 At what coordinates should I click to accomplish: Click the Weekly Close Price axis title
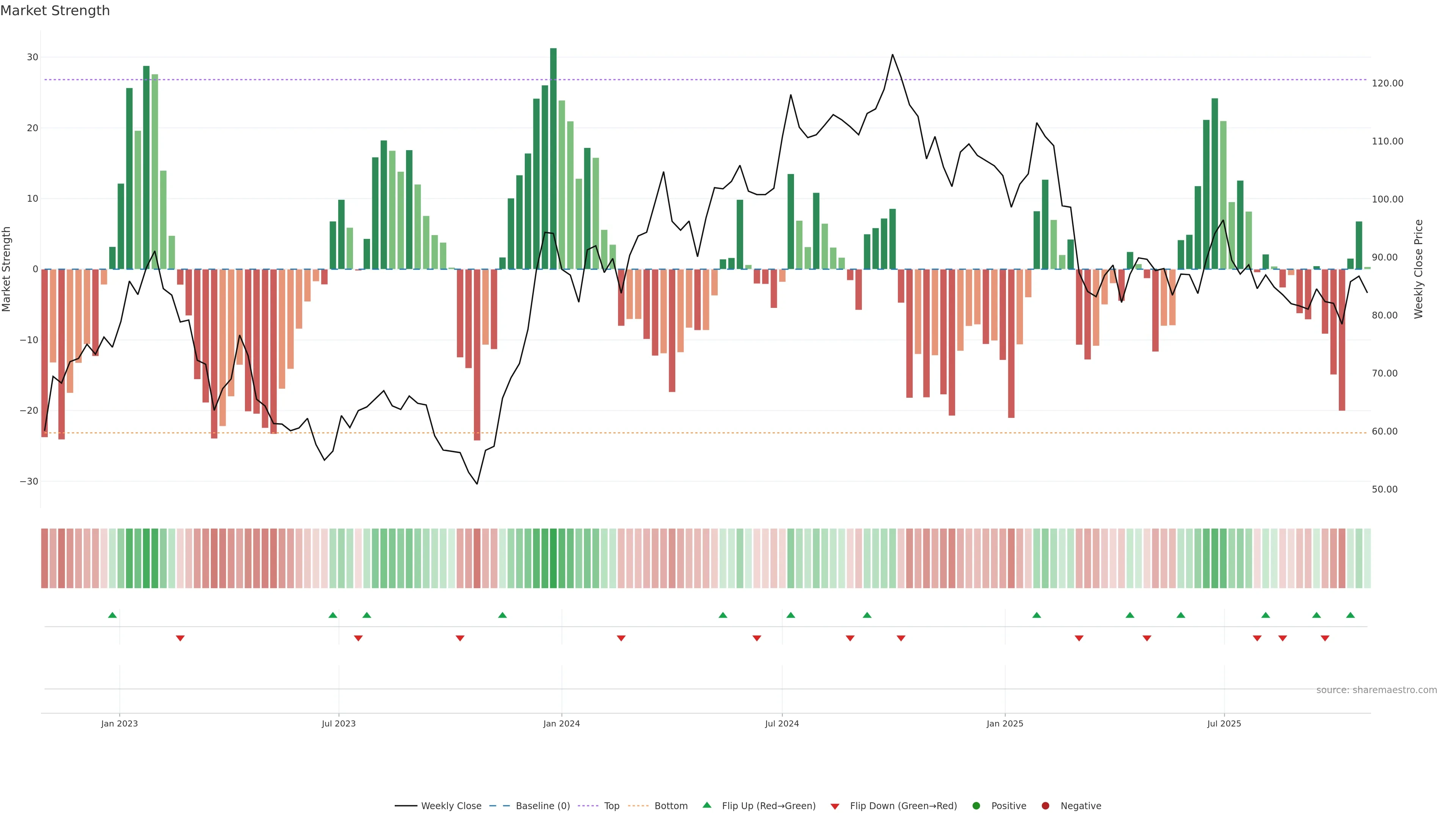(x=1419, y=269)
